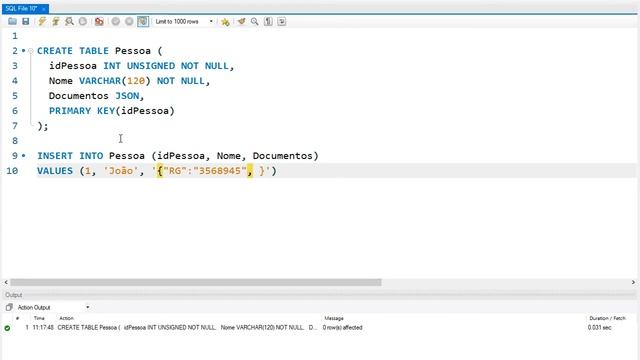Image resolution: width=640 pixels, height=360 pixels.
Task: Click the Message column header
Action: coord(334,318)
